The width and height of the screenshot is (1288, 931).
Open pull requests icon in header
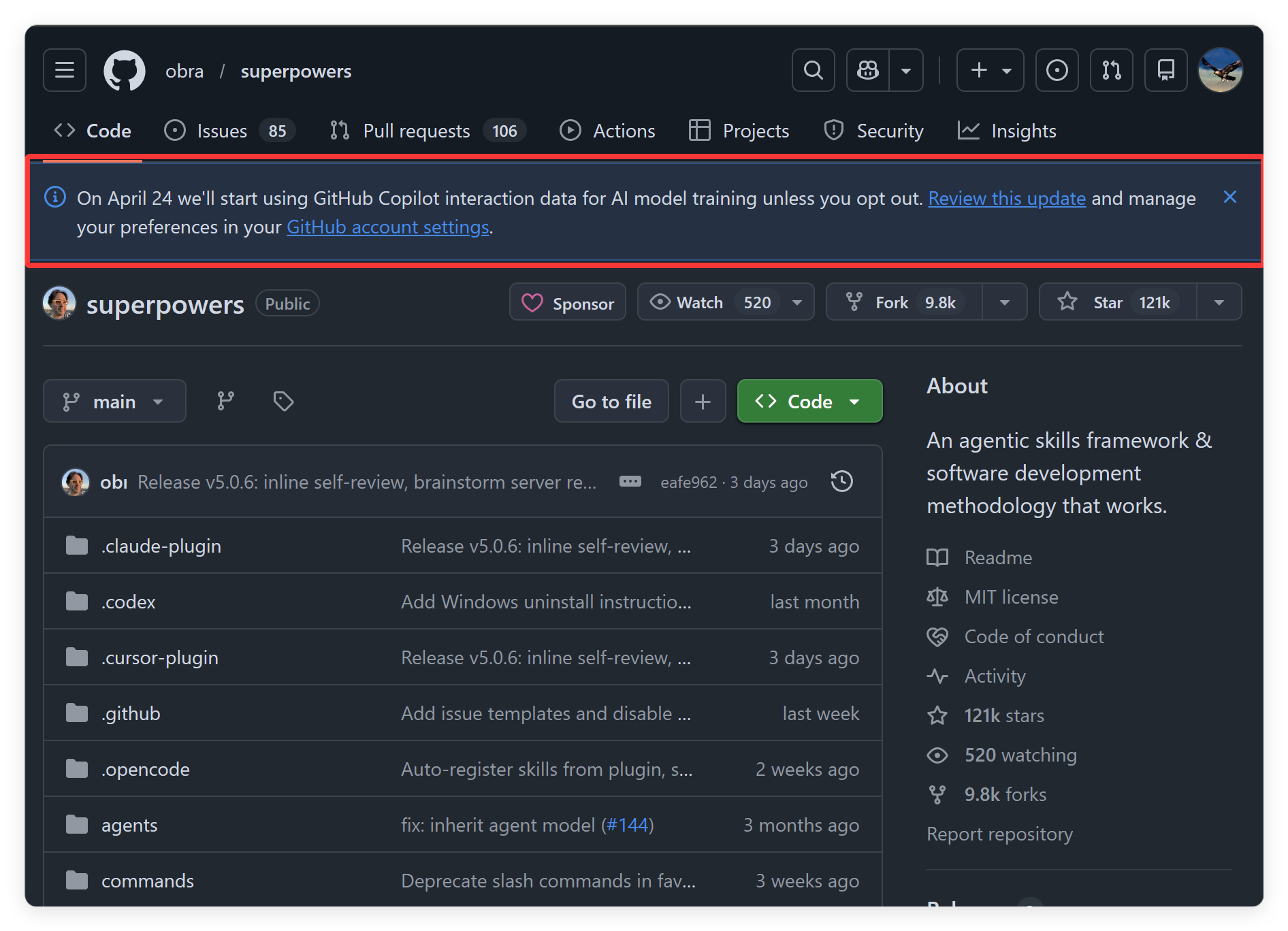[1111, 70]
